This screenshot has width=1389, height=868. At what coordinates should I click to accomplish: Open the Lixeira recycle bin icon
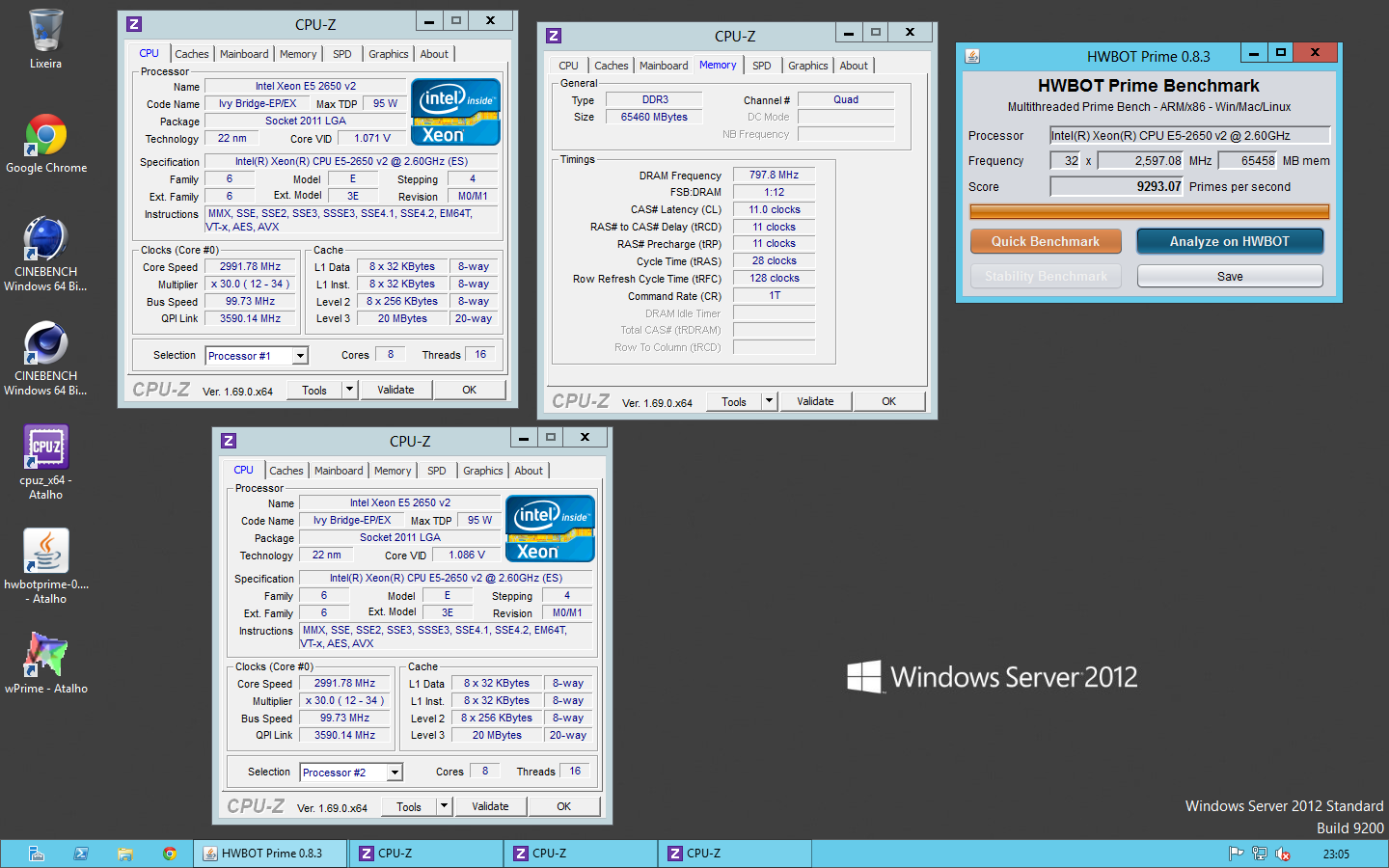click(x=45, y=39)
